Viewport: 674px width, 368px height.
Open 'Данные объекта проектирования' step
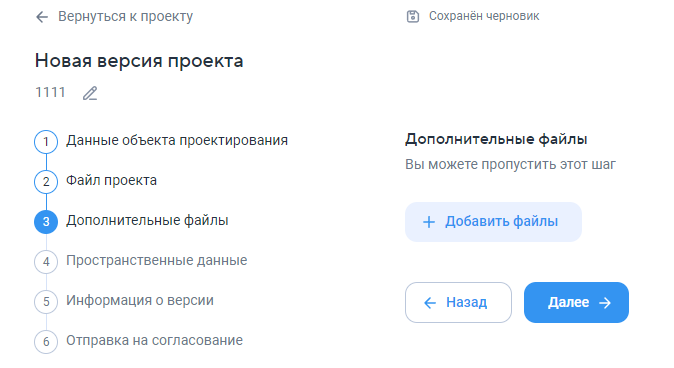pyautogui.click(x=177, y=141)
